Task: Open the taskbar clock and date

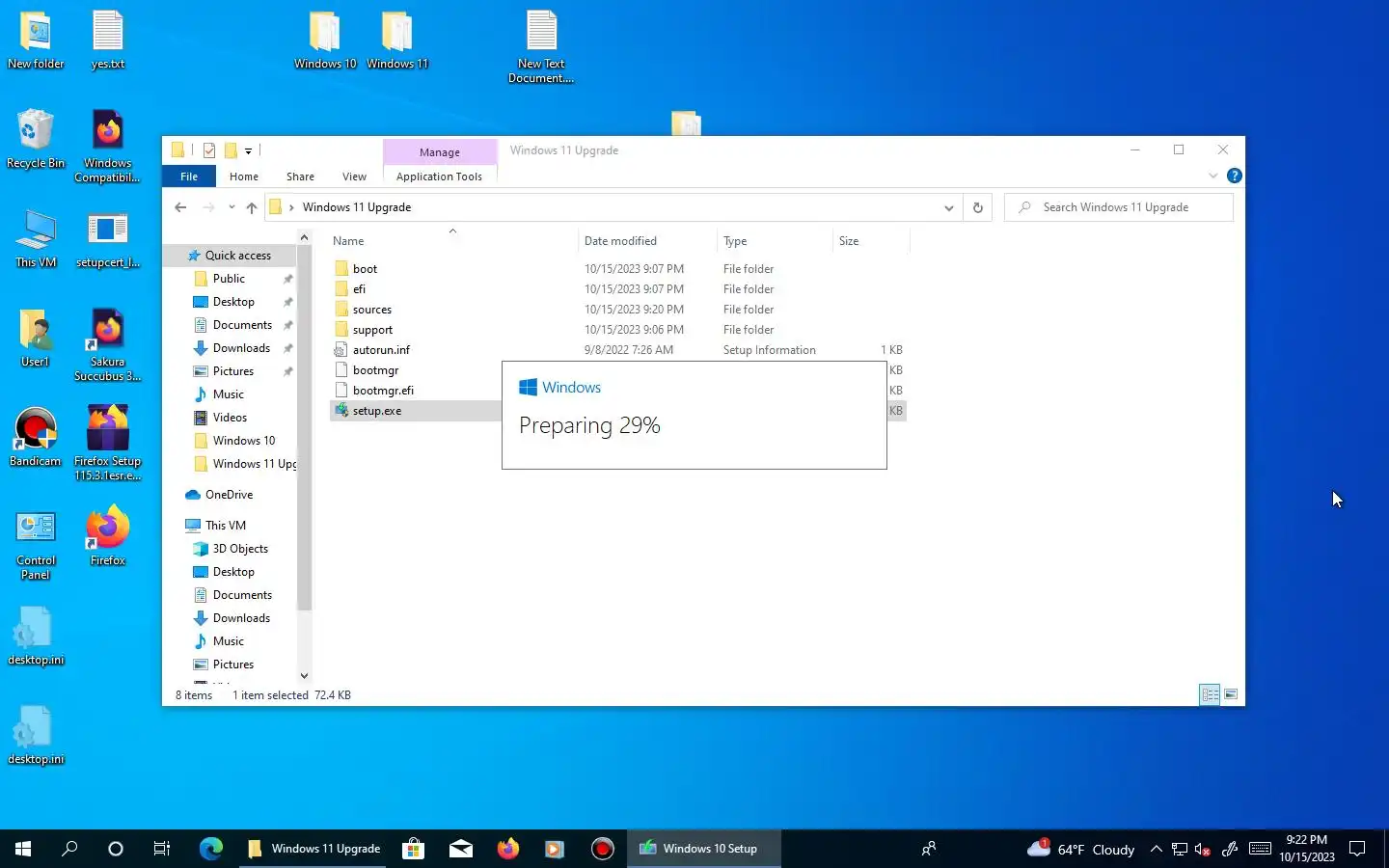Action: [1307, 849]
